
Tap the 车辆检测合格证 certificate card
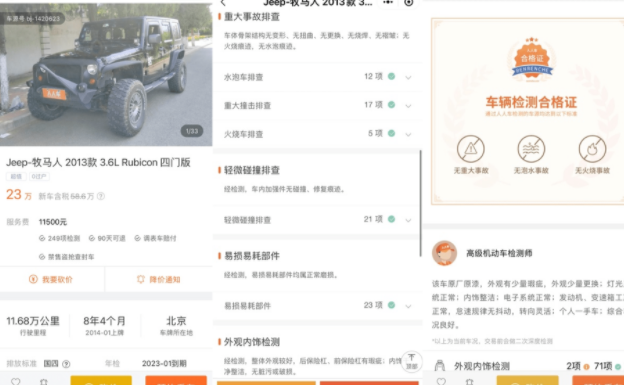pyautogui.click(x=528, y=111)
